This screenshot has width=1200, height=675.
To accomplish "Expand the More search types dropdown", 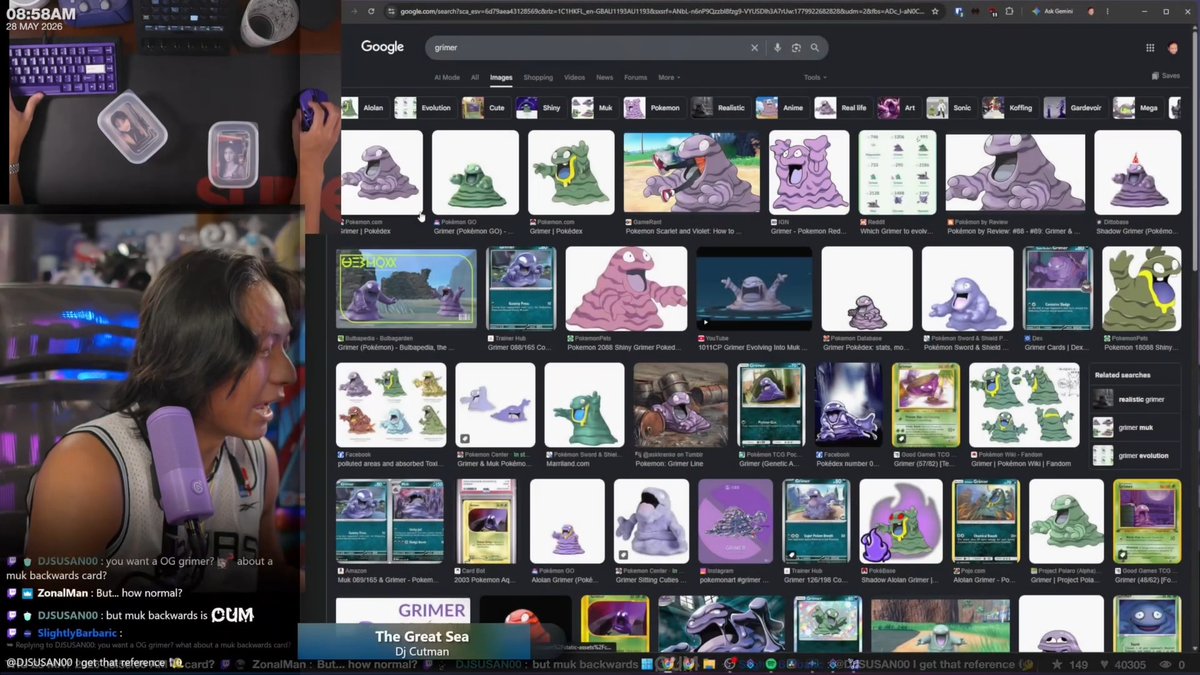I will [669, 77].
